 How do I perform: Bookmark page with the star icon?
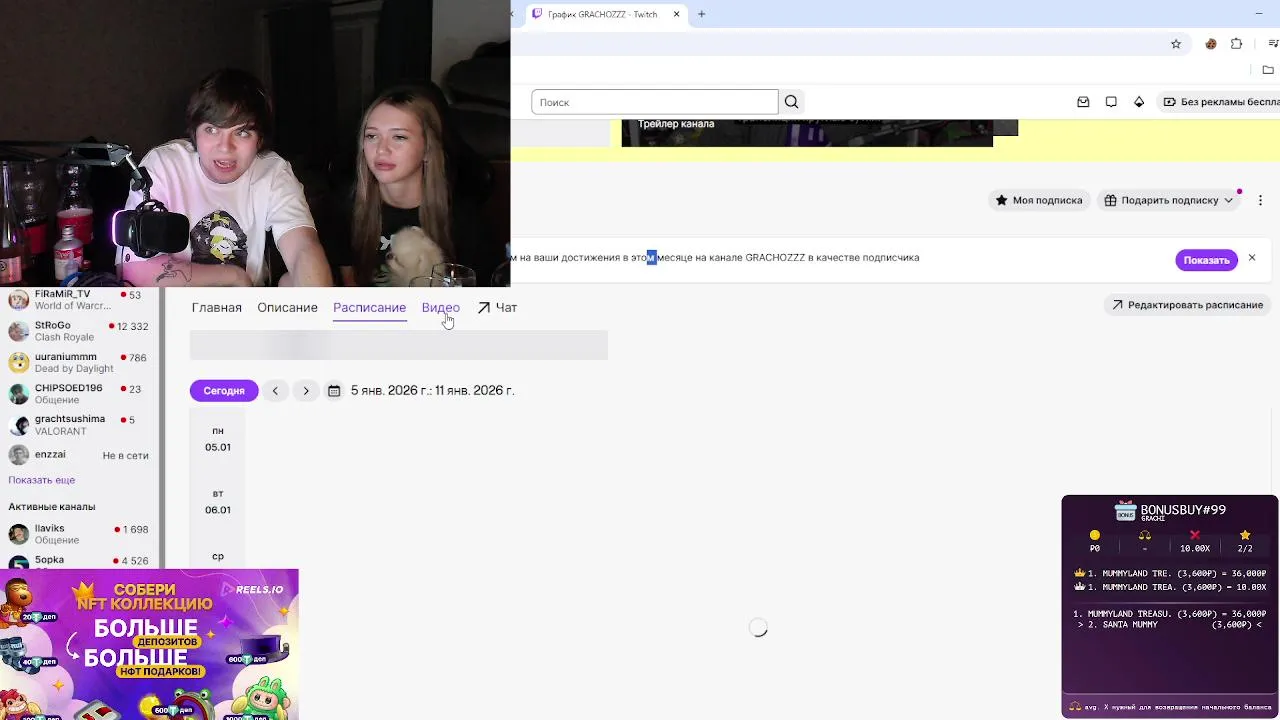[1176, 44]
